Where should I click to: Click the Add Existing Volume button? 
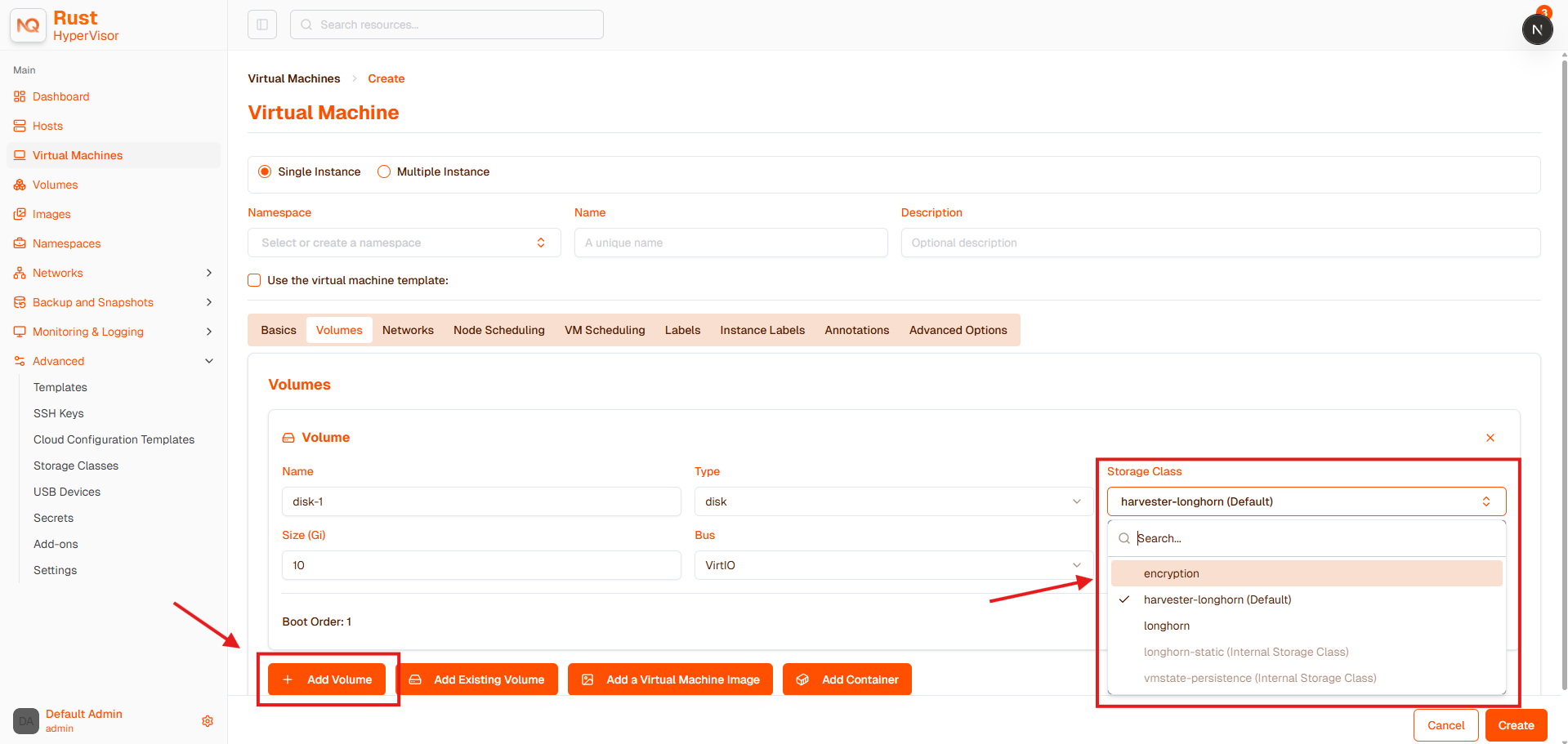coord(477,679)
